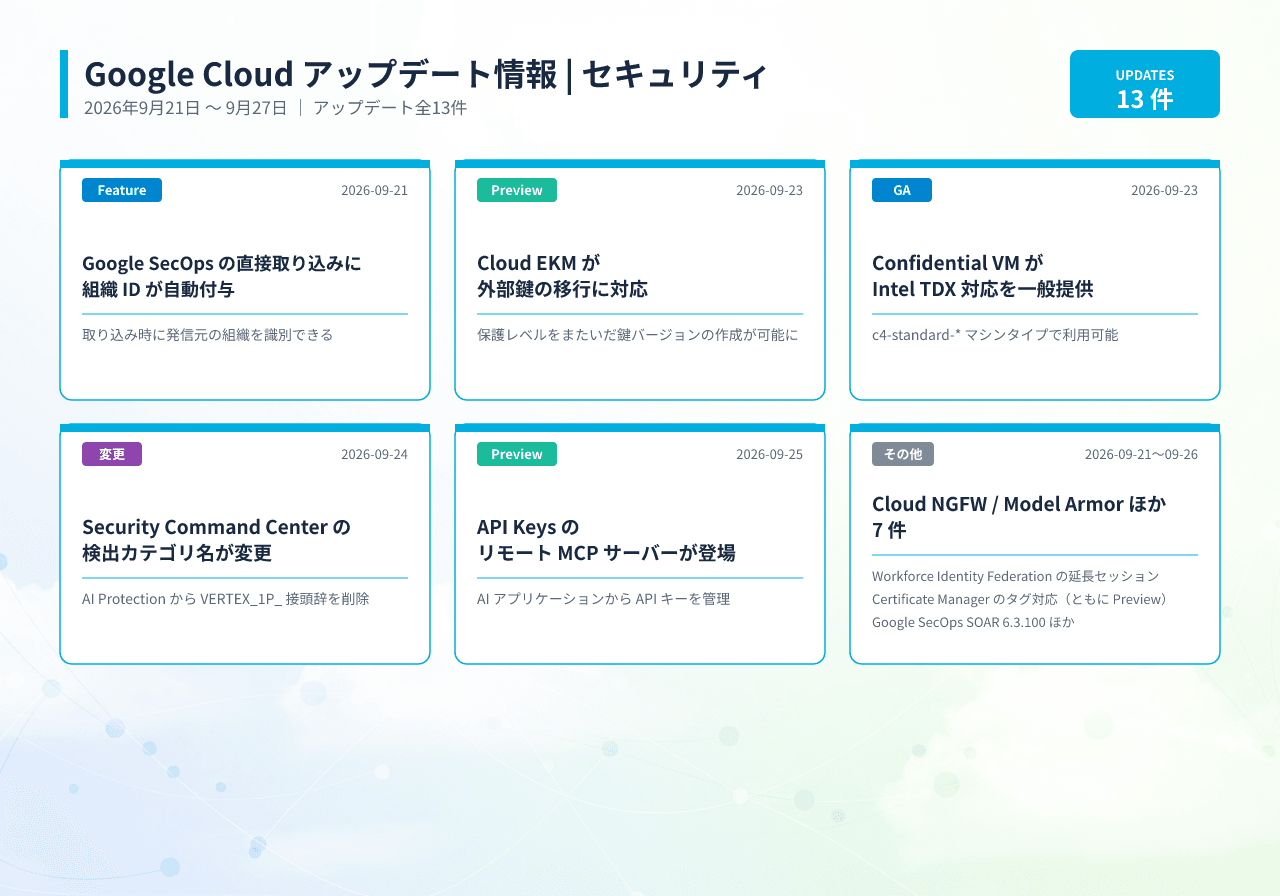This screenshot has height=896, width=1280.
Task: Click the line "Google SecOps SOAR 6.3.100 ほか"
Action: (973, 622)
